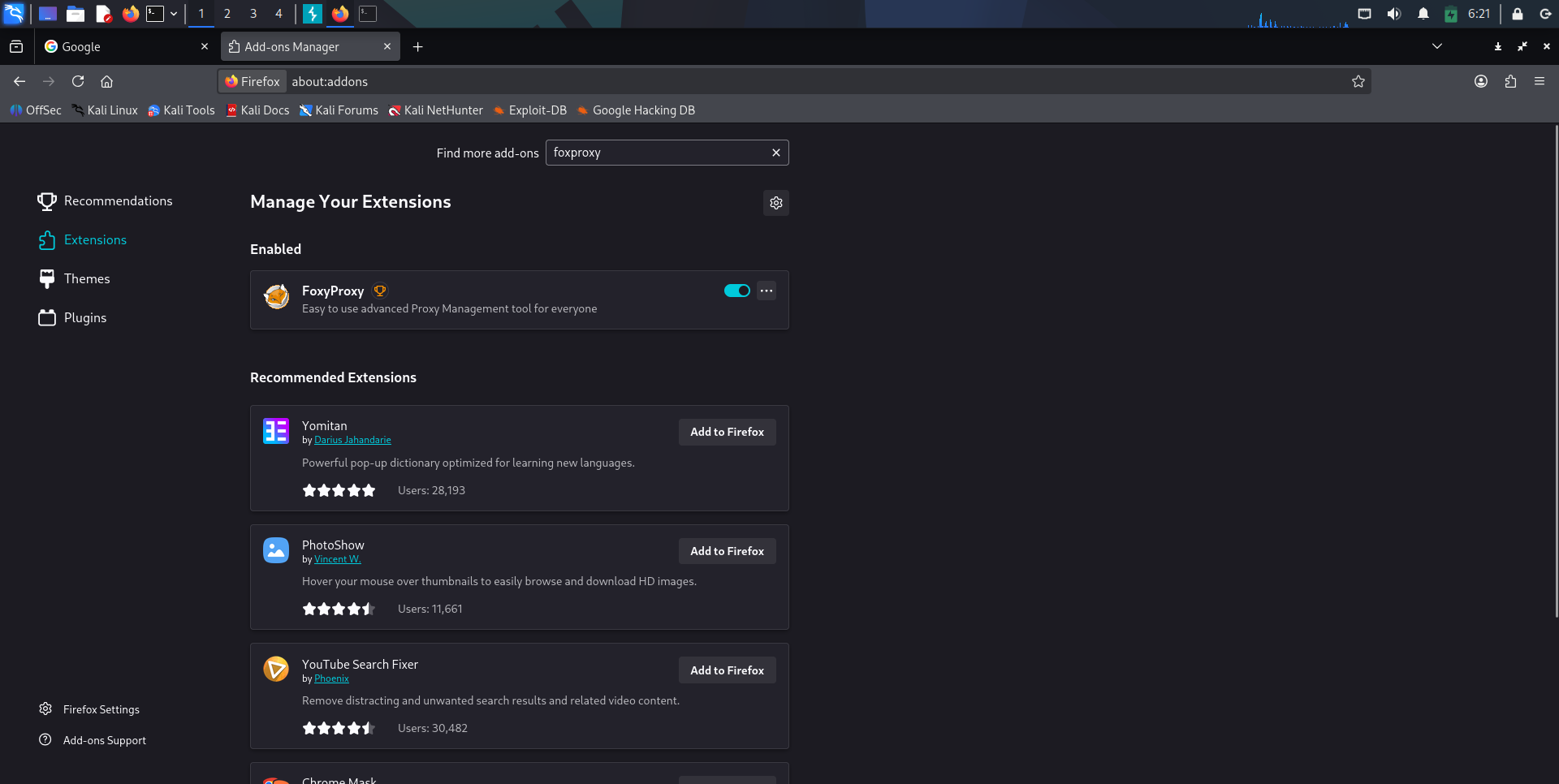Open the Recommendations sidebar category
The image size is (1559, 784).
pos(105,201)
